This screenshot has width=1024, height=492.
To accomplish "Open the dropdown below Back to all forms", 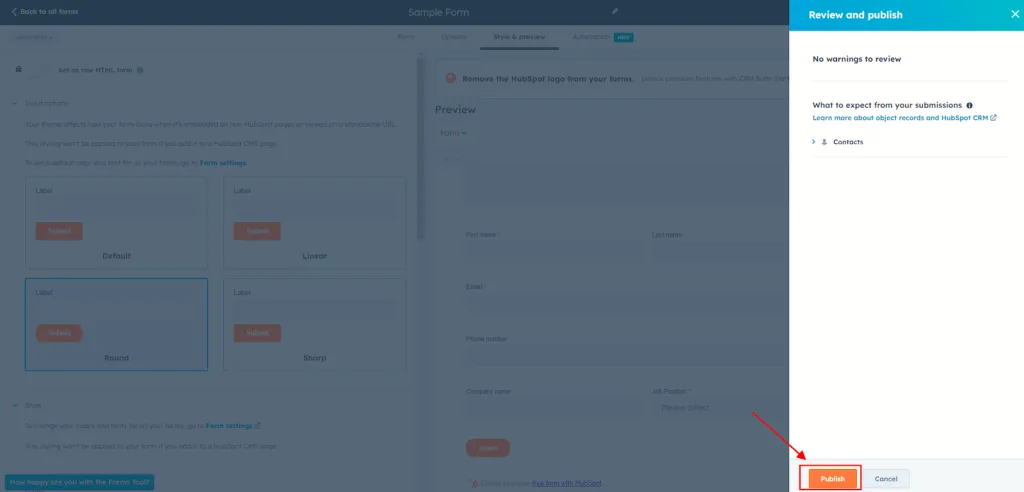I will 34,37.
